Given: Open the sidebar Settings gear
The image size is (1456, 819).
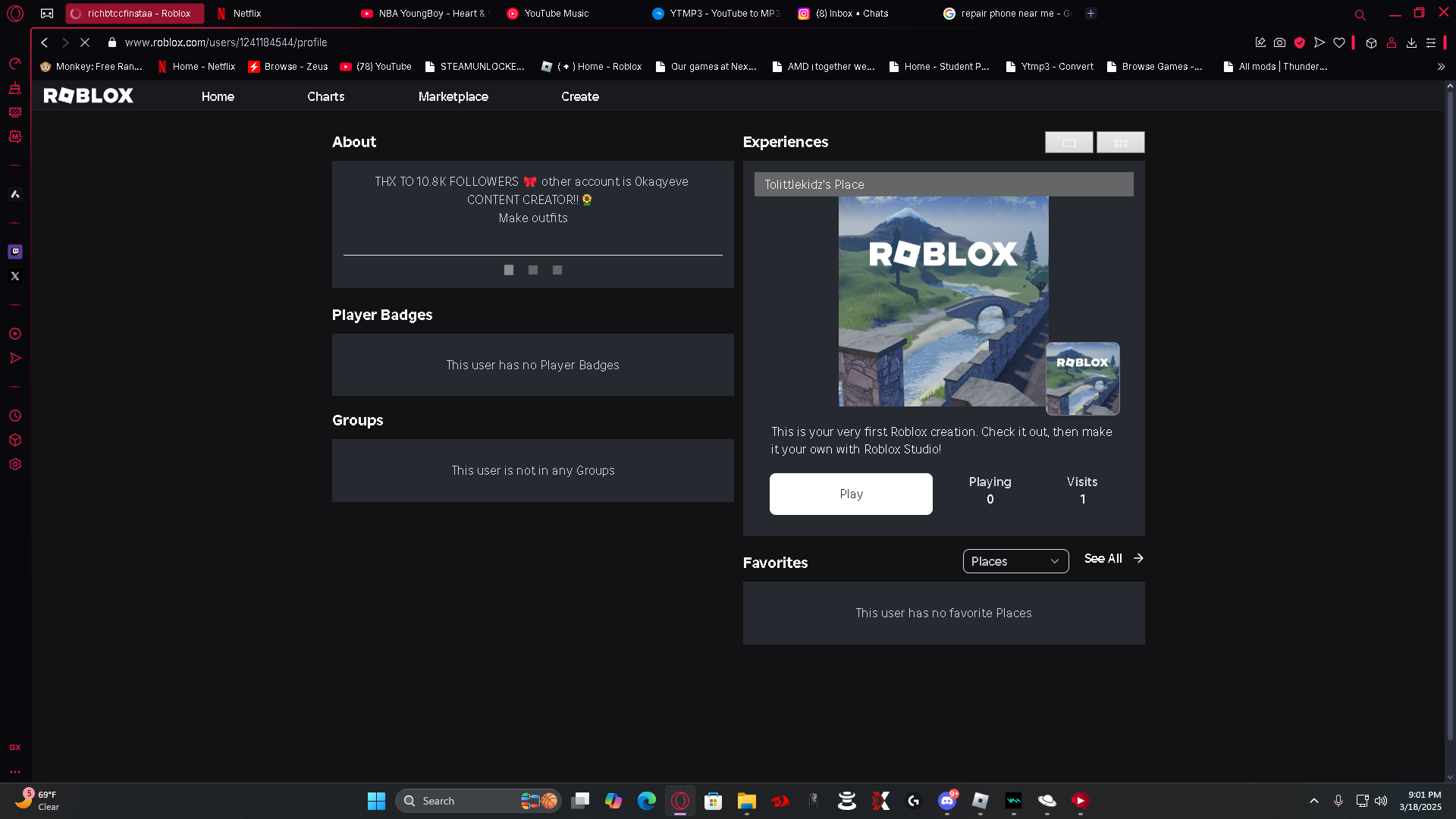Looking at the screenshot, I should [15, 464].
